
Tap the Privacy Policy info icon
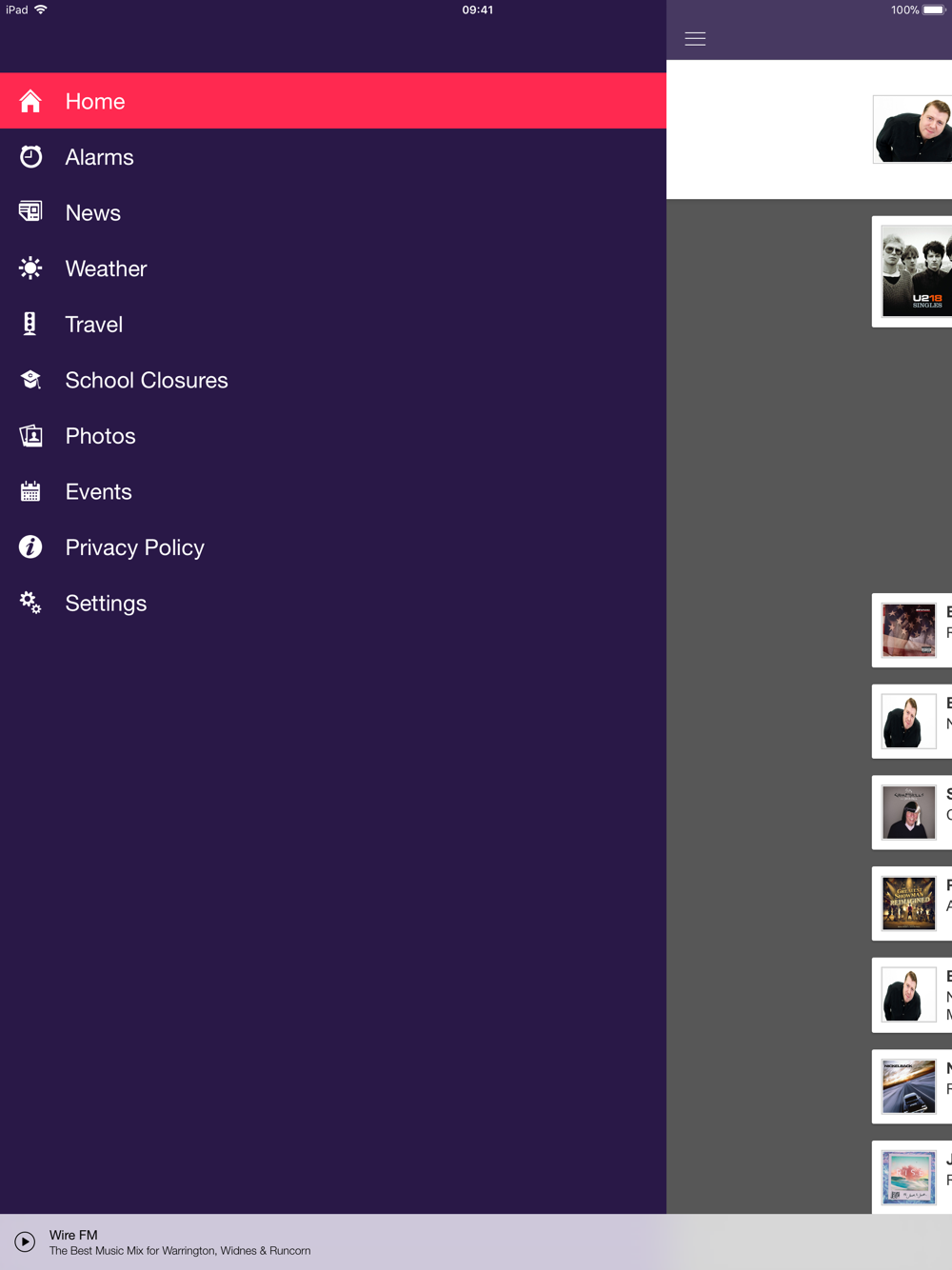point(30,547)
